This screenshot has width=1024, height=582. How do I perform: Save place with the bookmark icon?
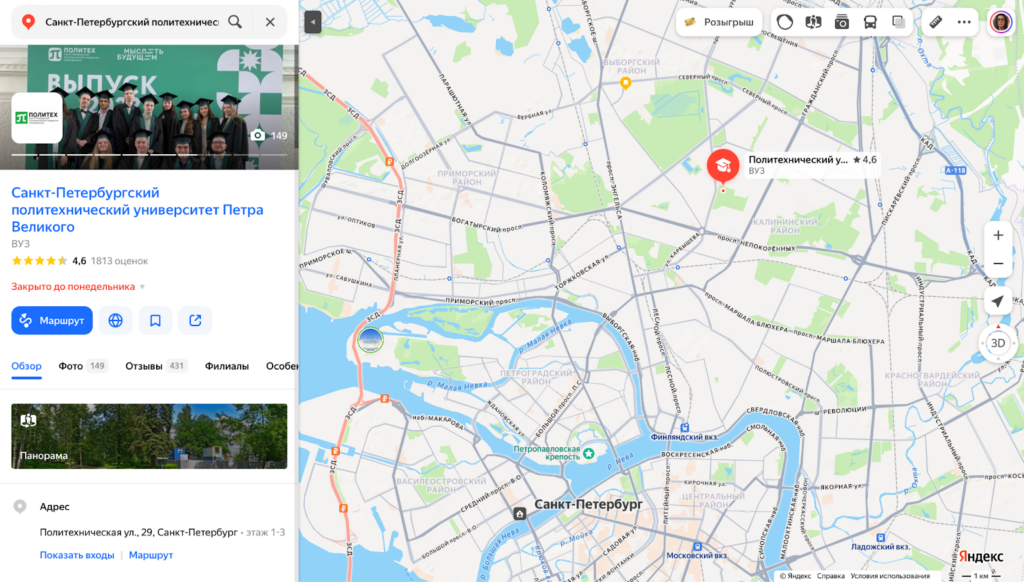click(x=155, y=320)
